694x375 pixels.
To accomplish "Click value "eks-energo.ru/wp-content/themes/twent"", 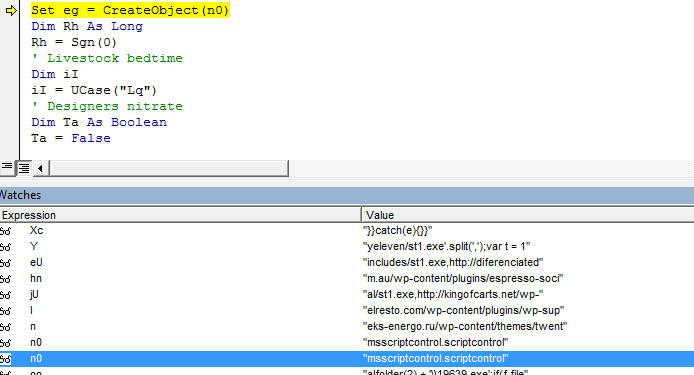I will pyautogui.click(x=465, y=326).
